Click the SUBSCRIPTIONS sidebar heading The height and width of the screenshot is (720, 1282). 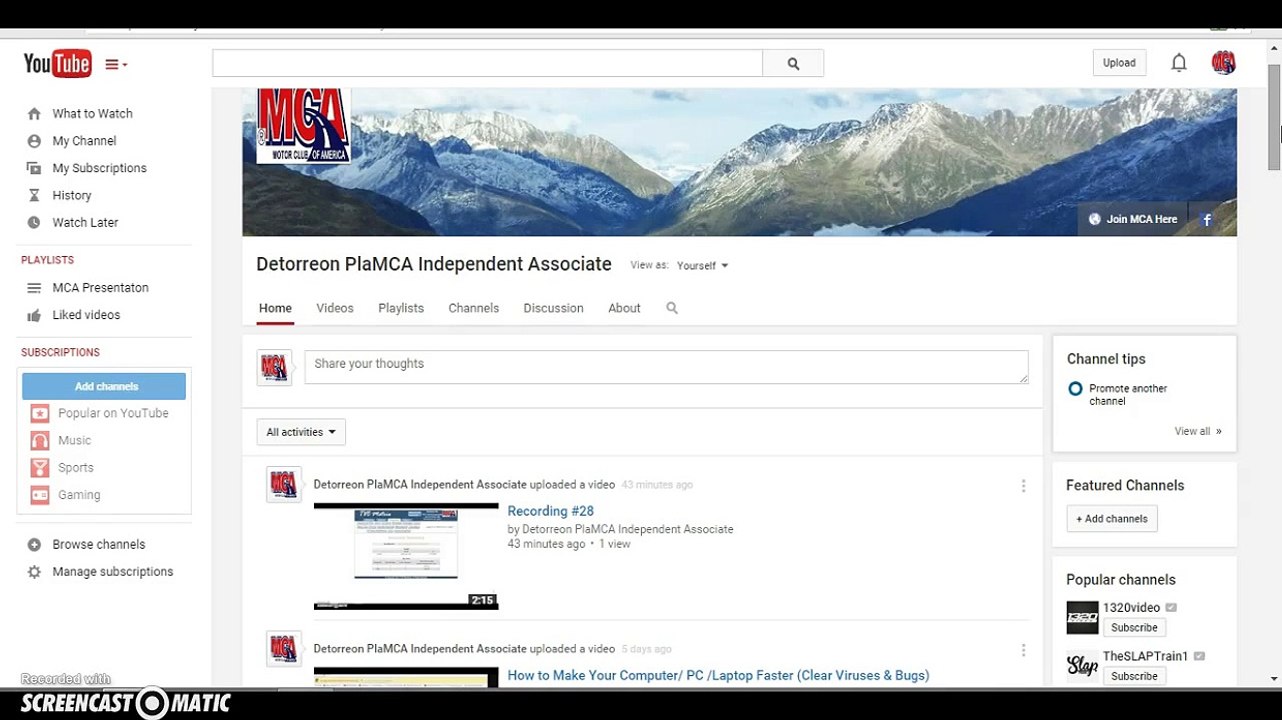tap(60, 353)
